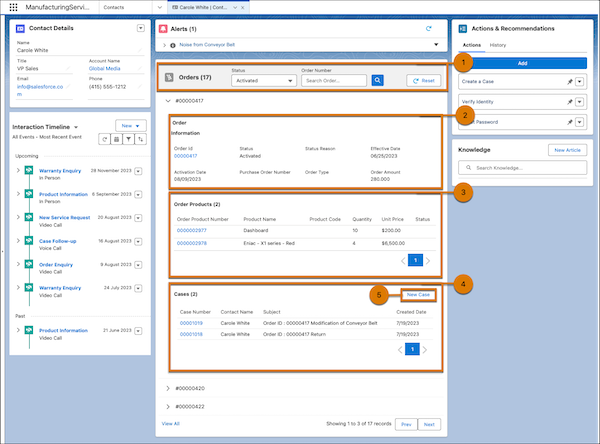Click the info icon beside Noise from Conveyor Belt
Viewport: 600px width, 444px height.
pos(173,45)
